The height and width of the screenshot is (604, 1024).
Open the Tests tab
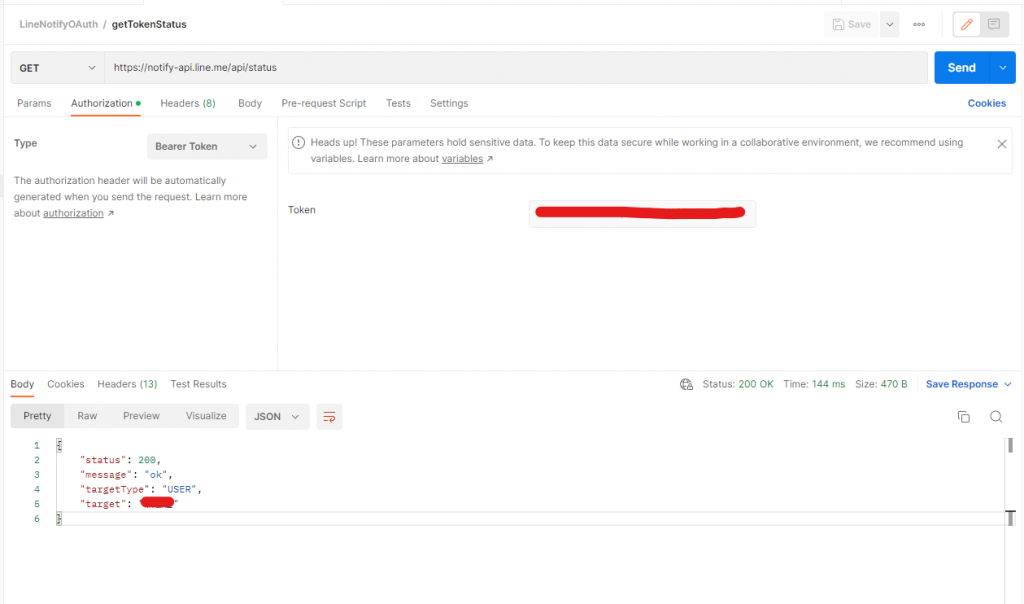(398, 103)
